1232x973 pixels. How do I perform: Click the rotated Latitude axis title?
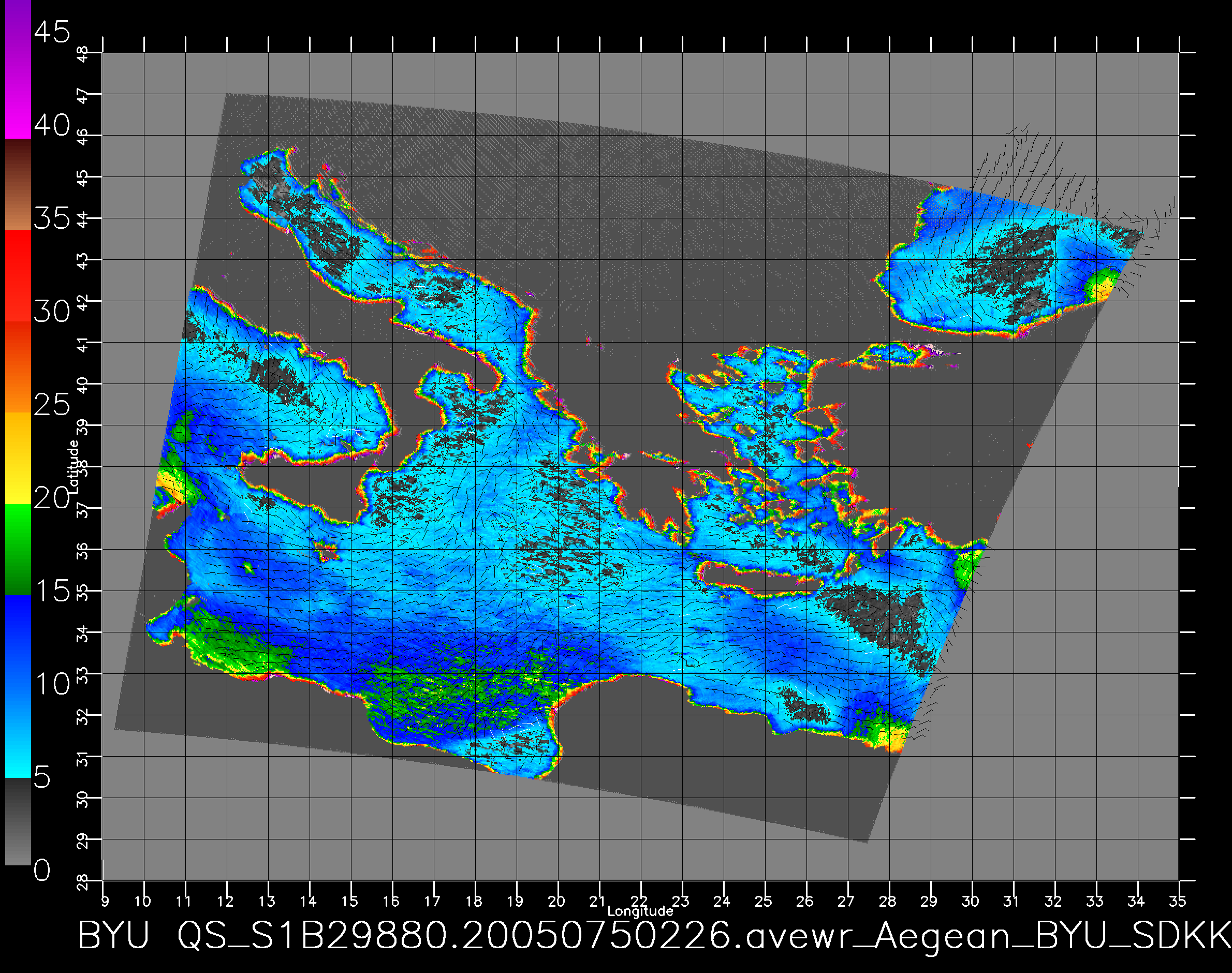point(74,467)
